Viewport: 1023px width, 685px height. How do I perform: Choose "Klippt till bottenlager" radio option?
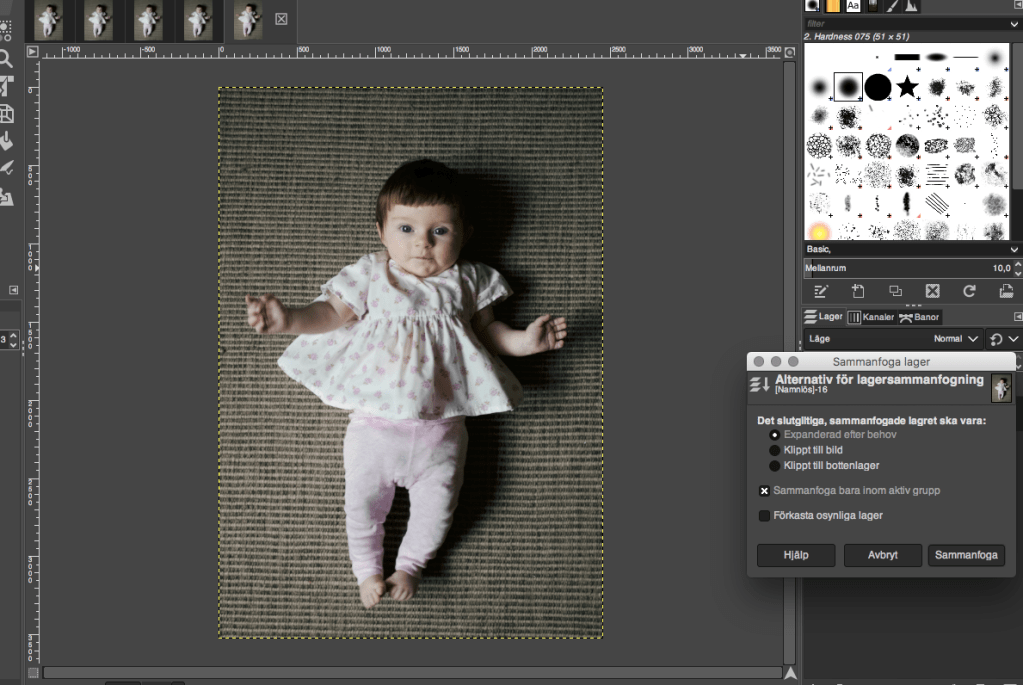click(775, 466)
